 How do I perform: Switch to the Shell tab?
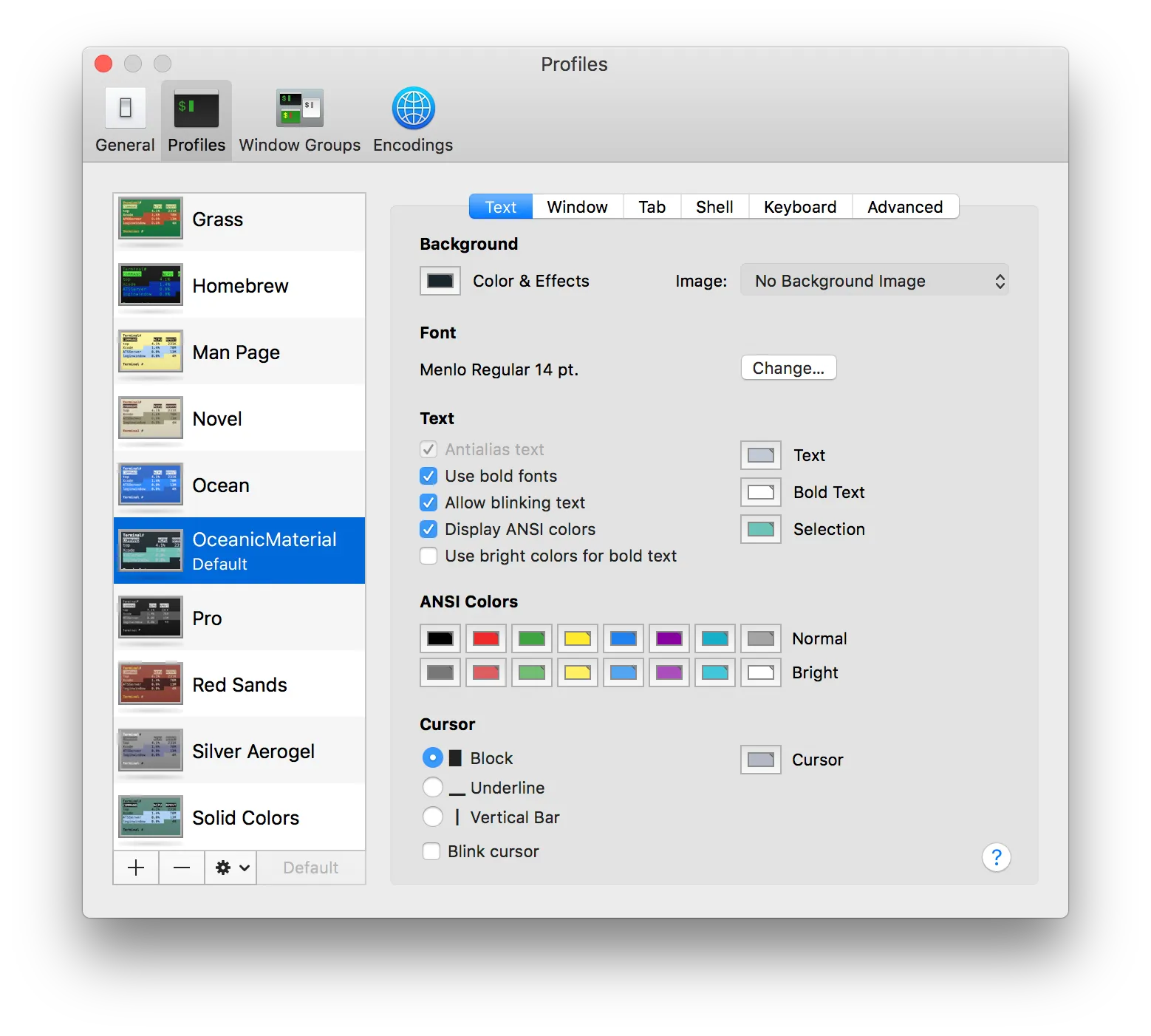(714, 207)
